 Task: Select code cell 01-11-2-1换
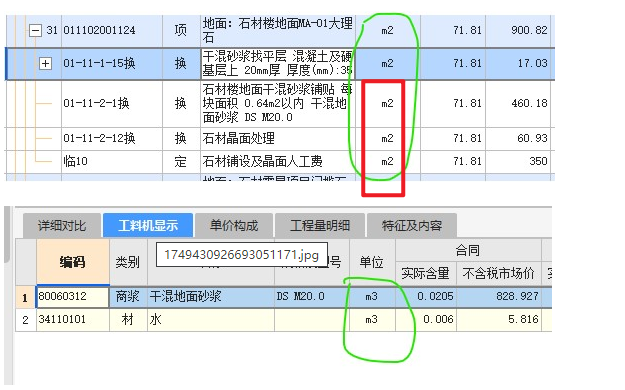[96, 103]
